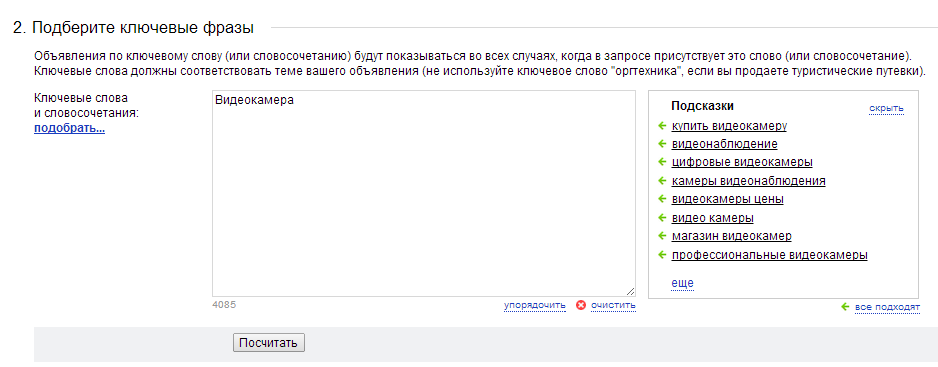Click inside the keywords text area

tap(424, 193)
